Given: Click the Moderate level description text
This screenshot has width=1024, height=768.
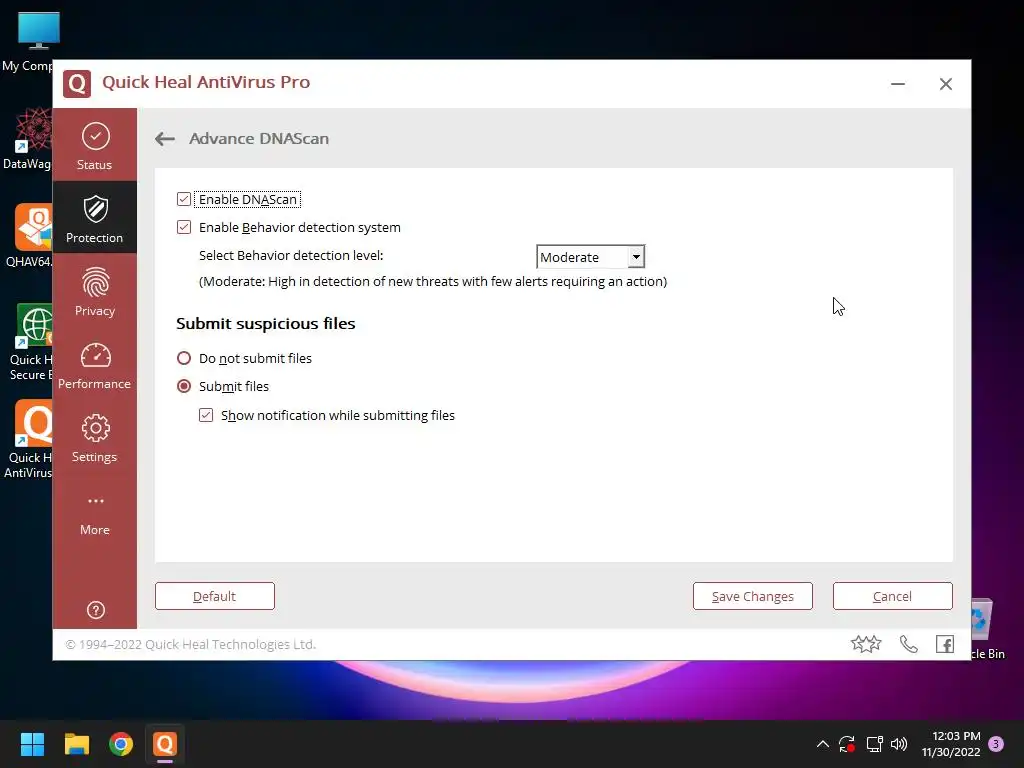Looking at the screenshot, I should coord(433,281).
